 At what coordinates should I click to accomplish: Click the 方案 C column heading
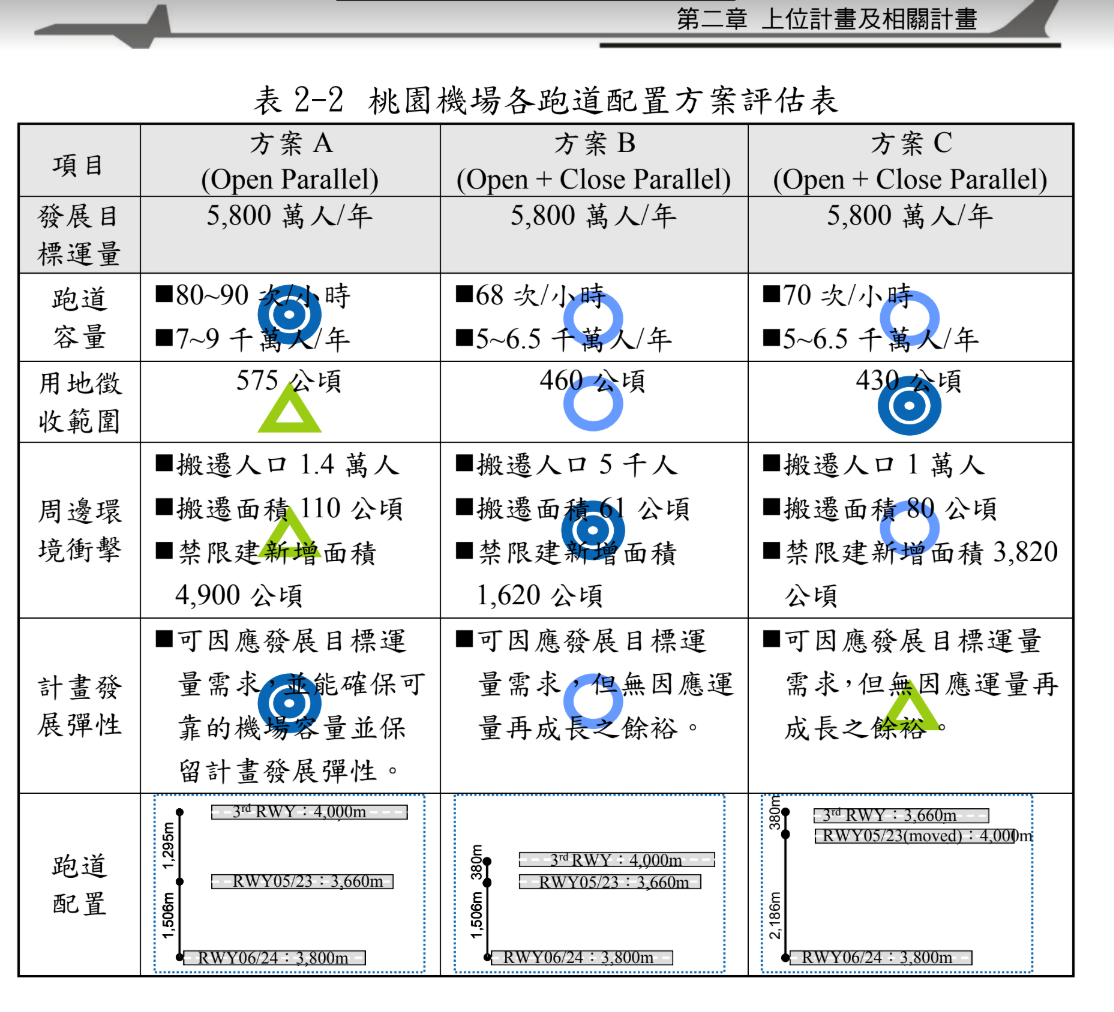[911, 144]
